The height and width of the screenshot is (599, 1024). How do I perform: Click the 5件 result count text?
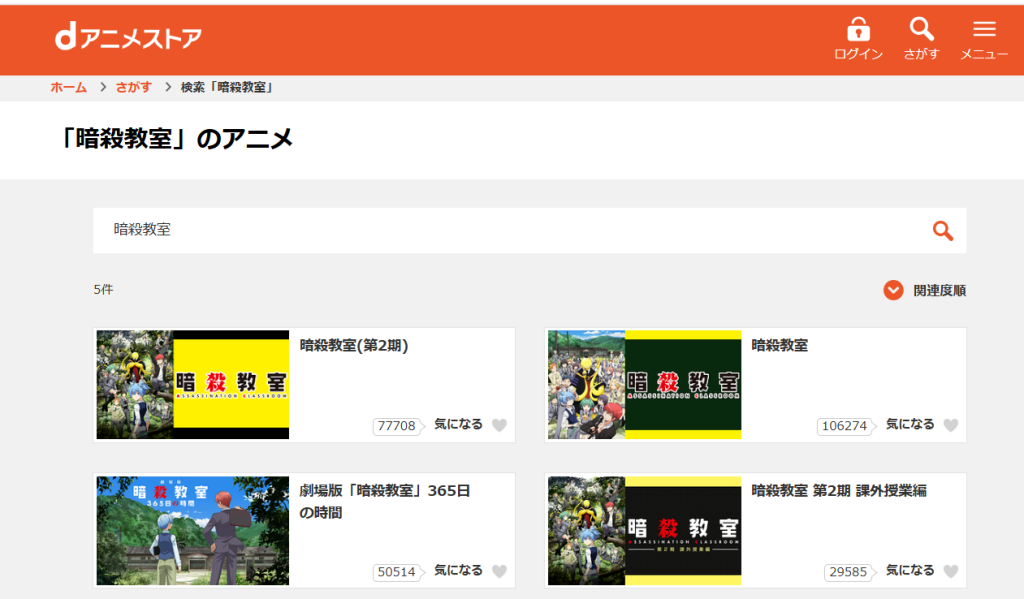tap(103, 289)
